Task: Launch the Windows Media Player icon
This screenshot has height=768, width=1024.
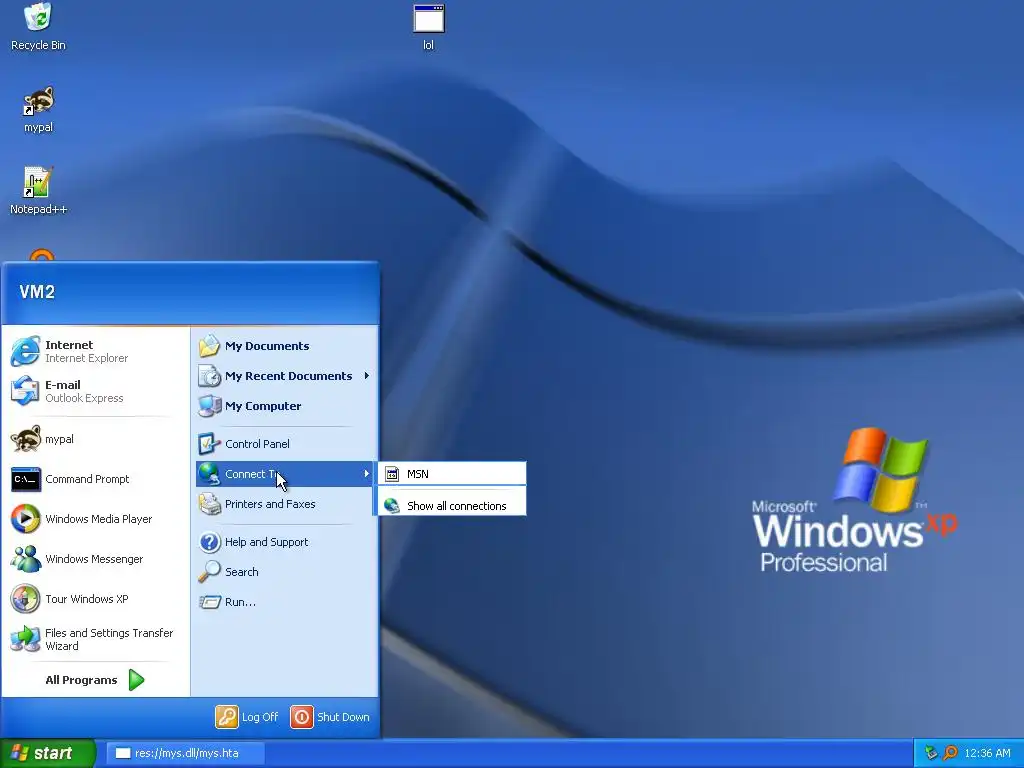Action: tap(25, 519)
